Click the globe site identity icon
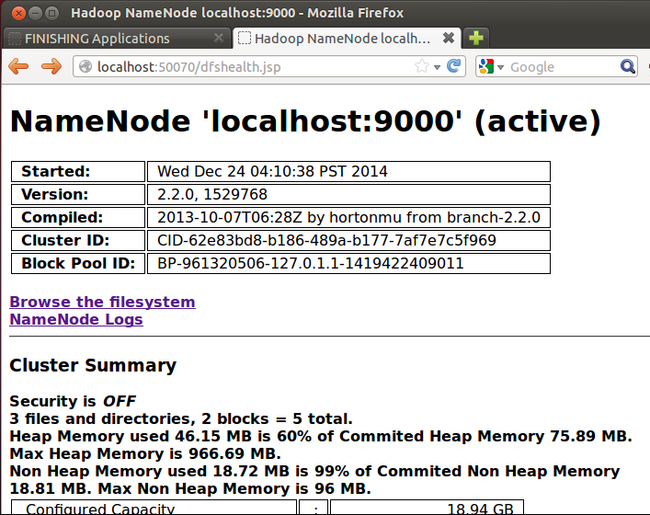Image resolution: width=650 pixels, height=515 pixels. (x=85, y=66)
